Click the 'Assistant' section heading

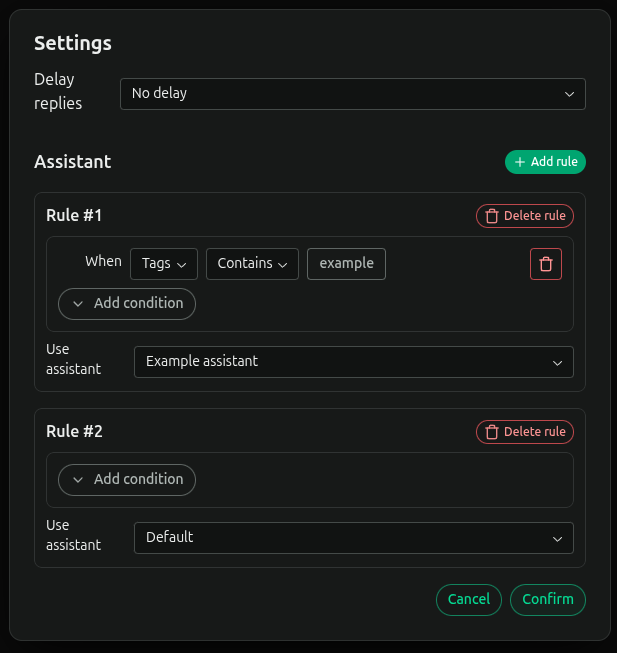[72, 162]
